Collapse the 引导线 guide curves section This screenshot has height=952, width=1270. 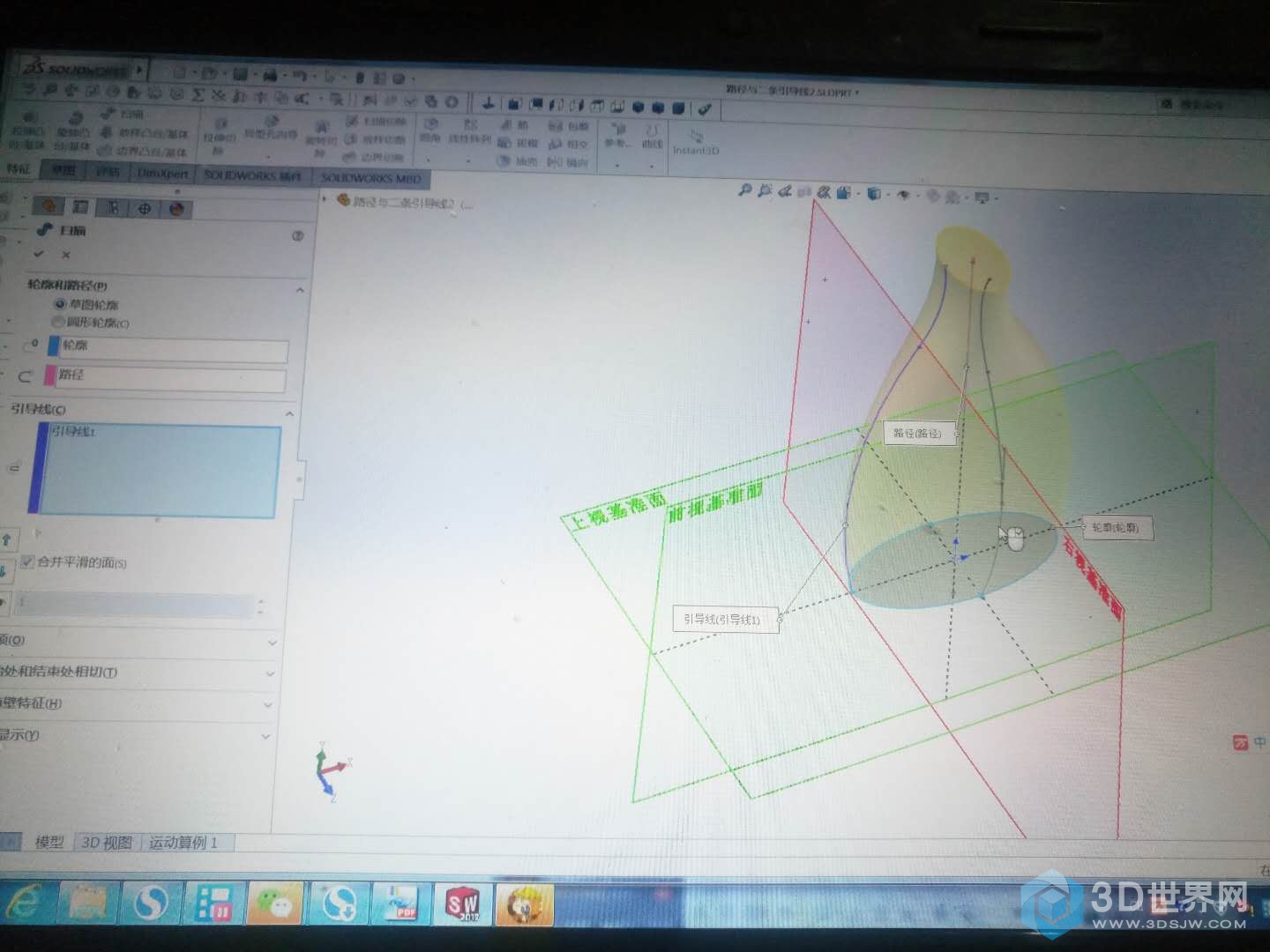tap(290, 413)
